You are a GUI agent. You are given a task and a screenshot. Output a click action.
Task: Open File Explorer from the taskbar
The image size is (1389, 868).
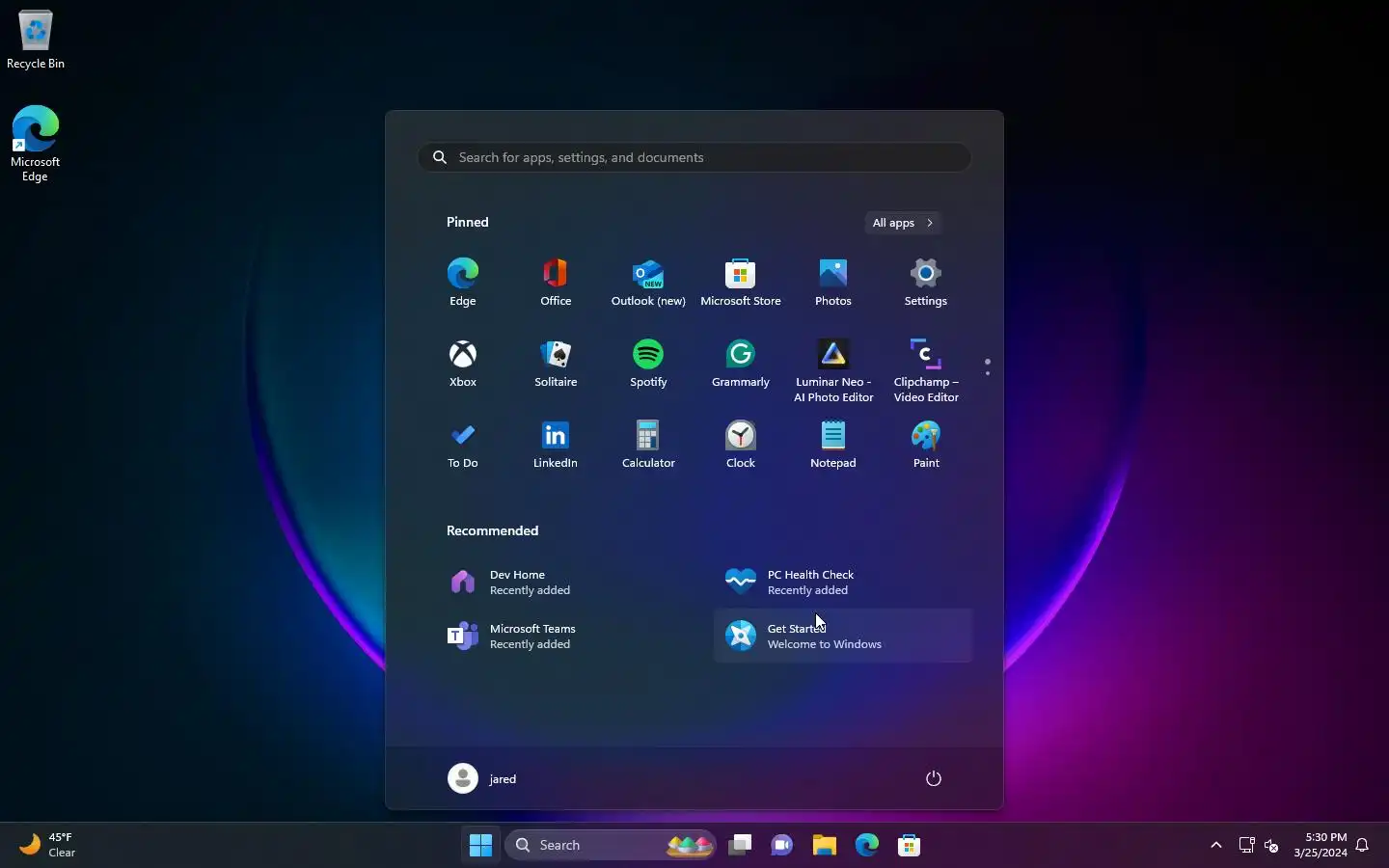(825, 845)
